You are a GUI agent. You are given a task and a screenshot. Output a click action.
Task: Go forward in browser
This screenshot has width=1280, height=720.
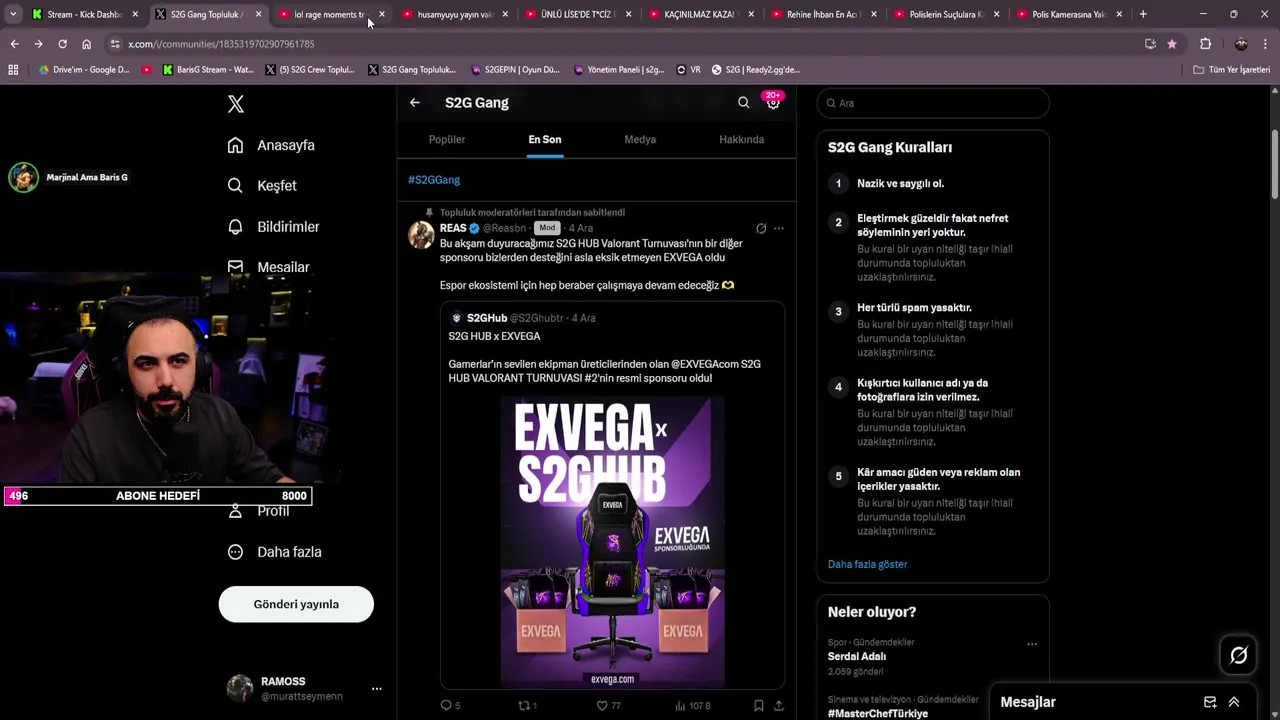click(x=38, y=44)
